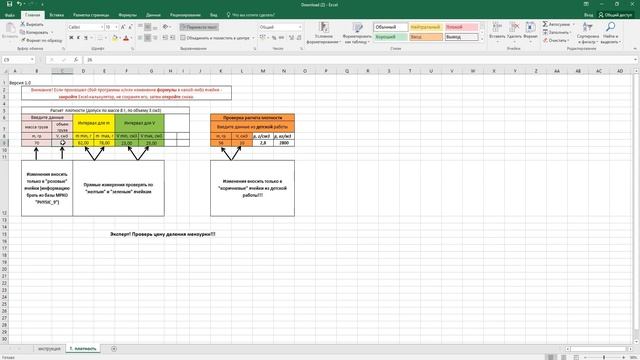Open the Формат cells menu
Viewport: 640px width, 360px height.
(530, 31)
